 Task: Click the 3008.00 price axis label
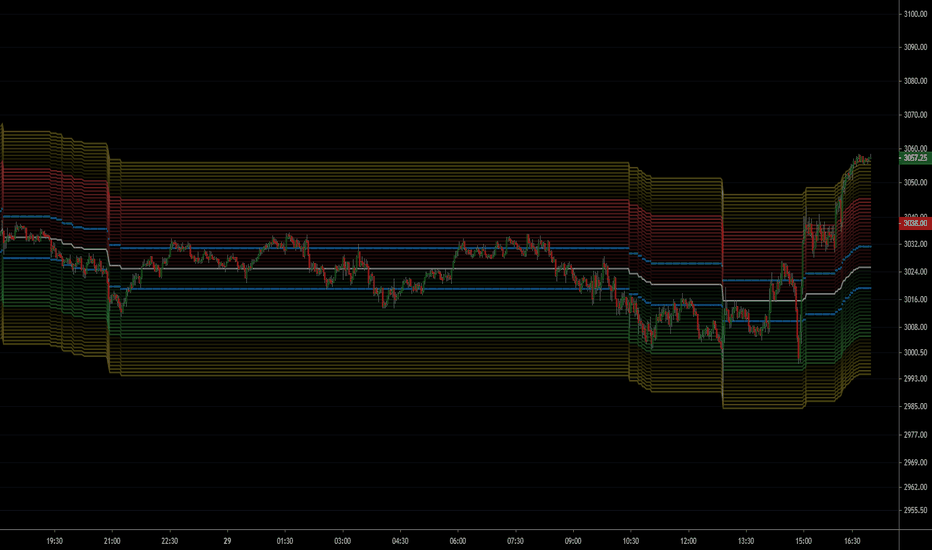click(915, 326)
